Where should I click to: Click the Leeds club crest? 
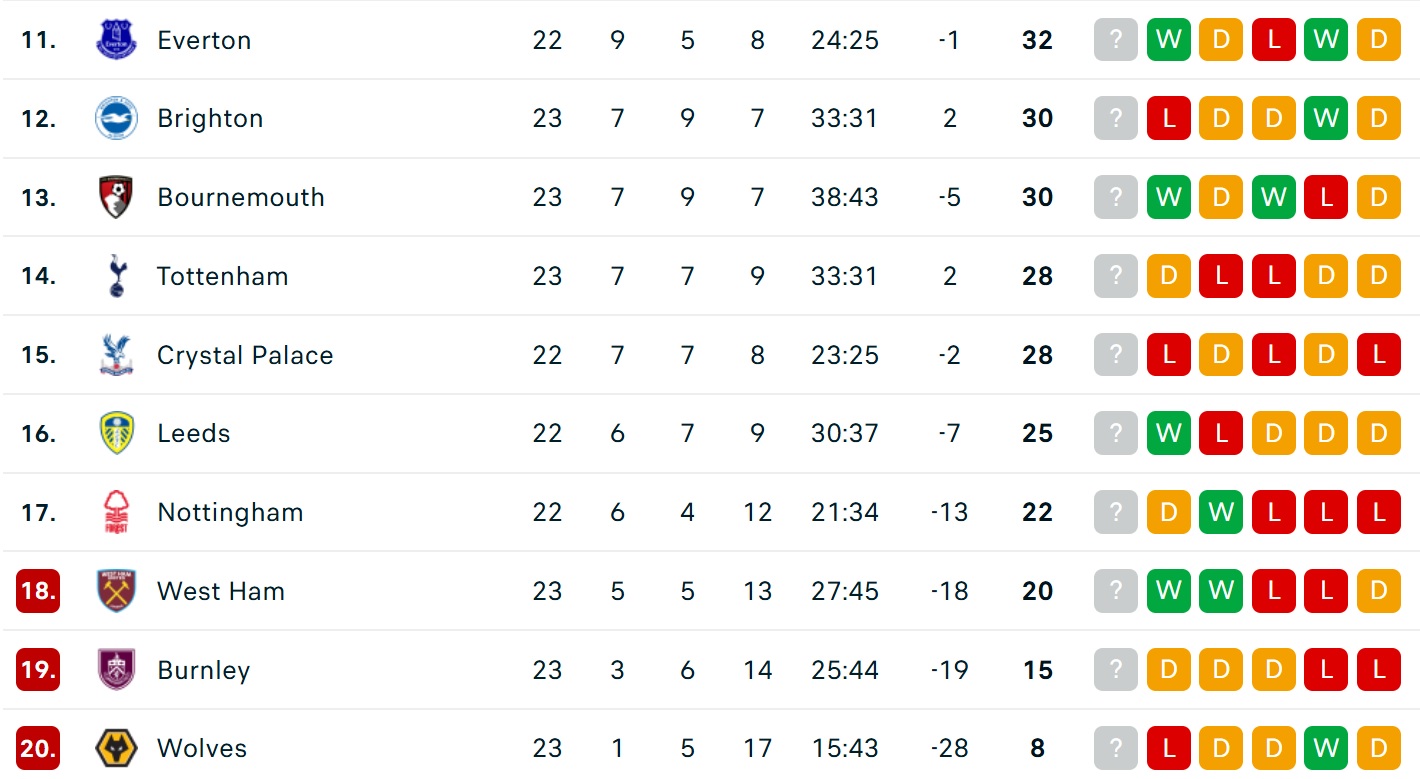(116, 433)
